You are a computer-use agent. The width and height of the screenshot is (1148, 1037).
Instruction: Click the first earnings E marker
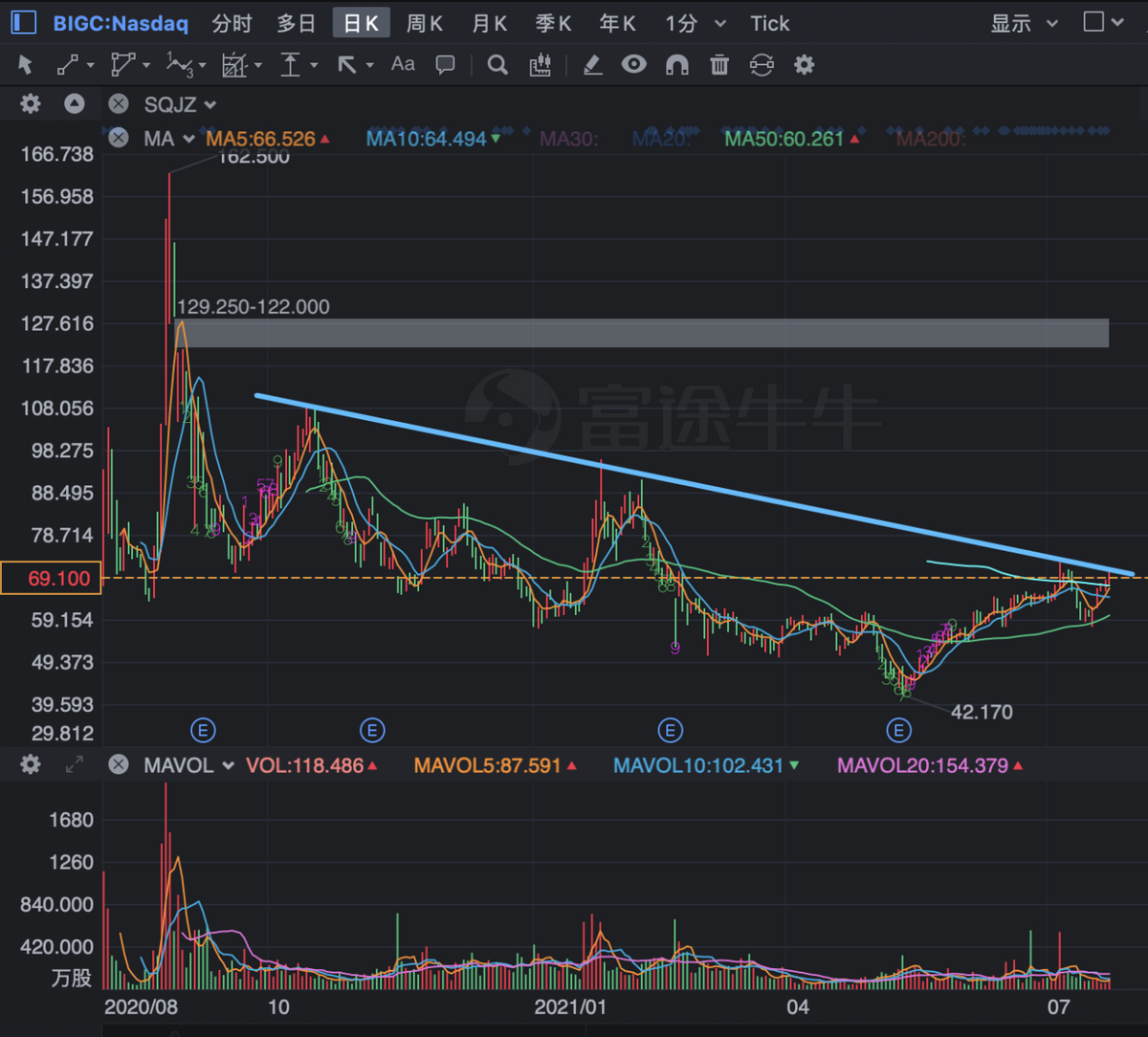coord(203,731)
